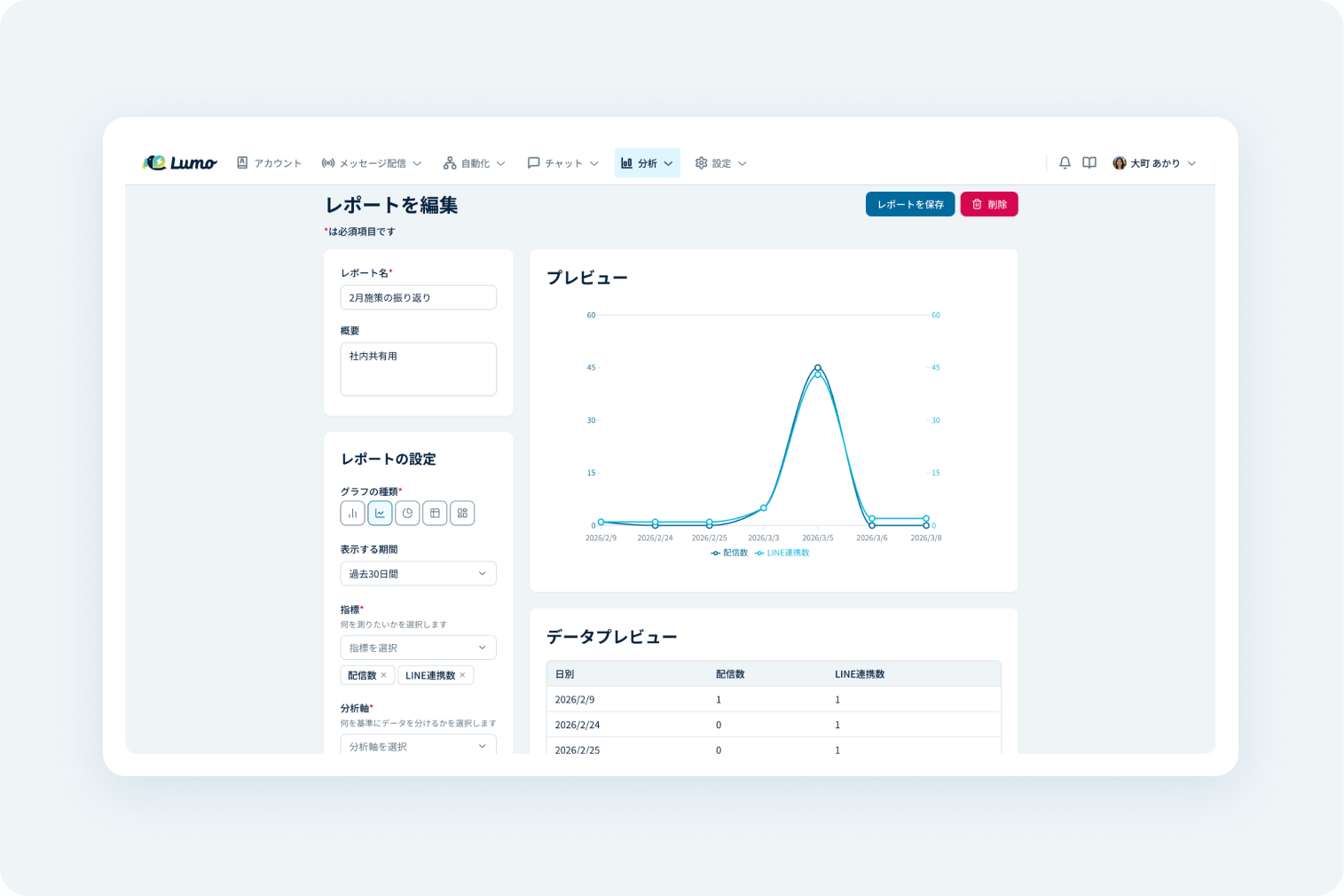Open the 指標を選択 dropdown

[418, 648]
